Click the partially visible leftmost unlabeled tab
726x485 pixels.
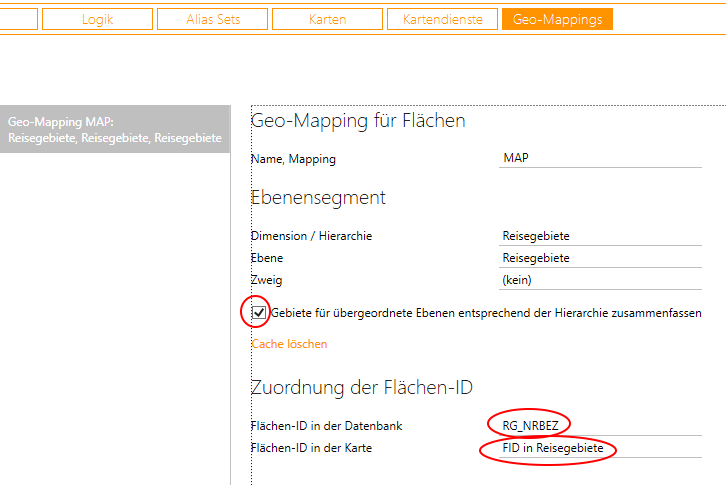click(18, 19)
